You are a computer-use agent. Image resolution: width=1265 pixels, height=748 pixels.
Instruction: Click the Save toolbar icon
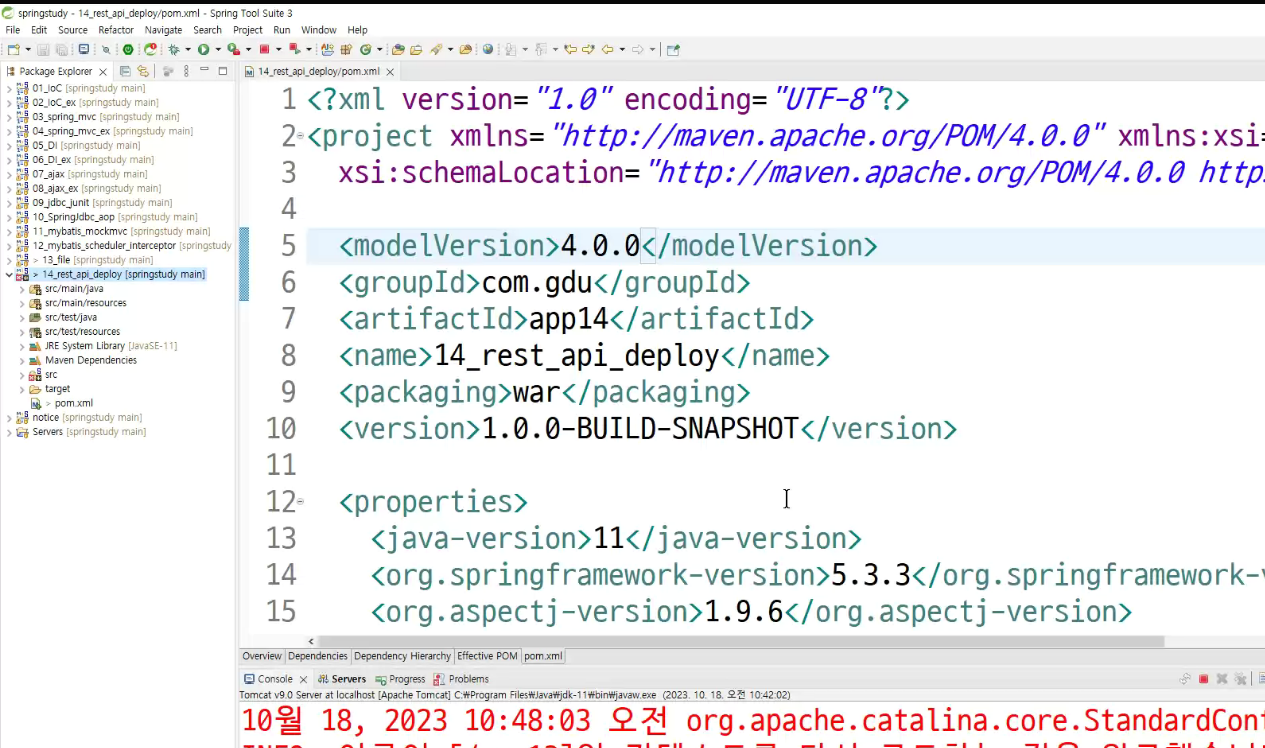(x=43, y=49)
